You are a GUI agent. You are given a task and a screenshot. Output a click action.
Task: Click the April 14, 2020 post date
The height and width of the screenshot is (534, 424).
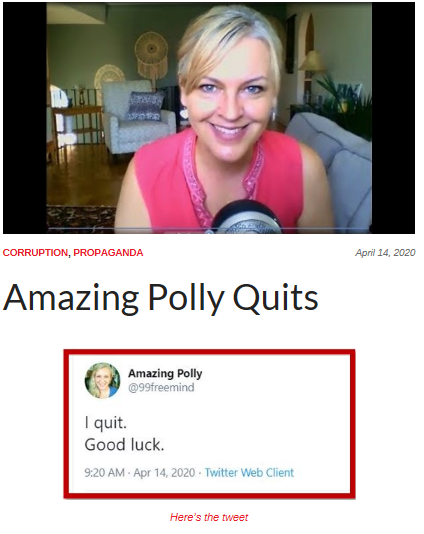[385, 253]
